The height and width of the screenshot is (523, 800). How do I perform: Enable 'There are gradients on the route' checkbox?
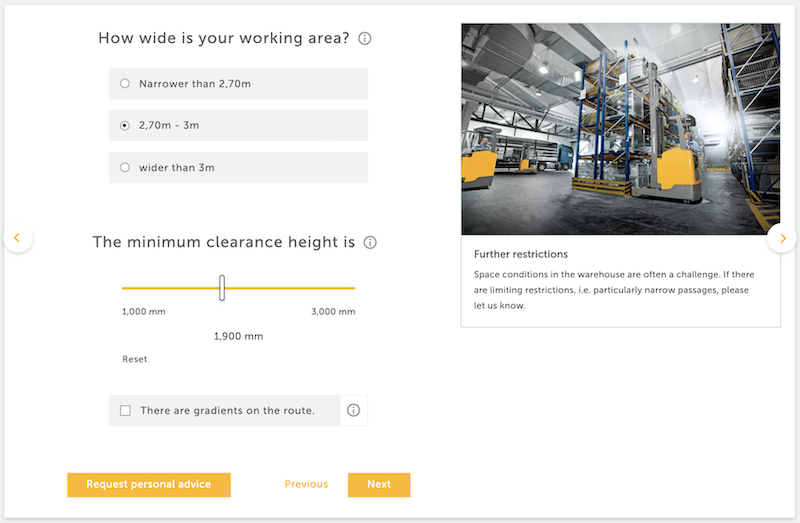[x=125, y=410]
